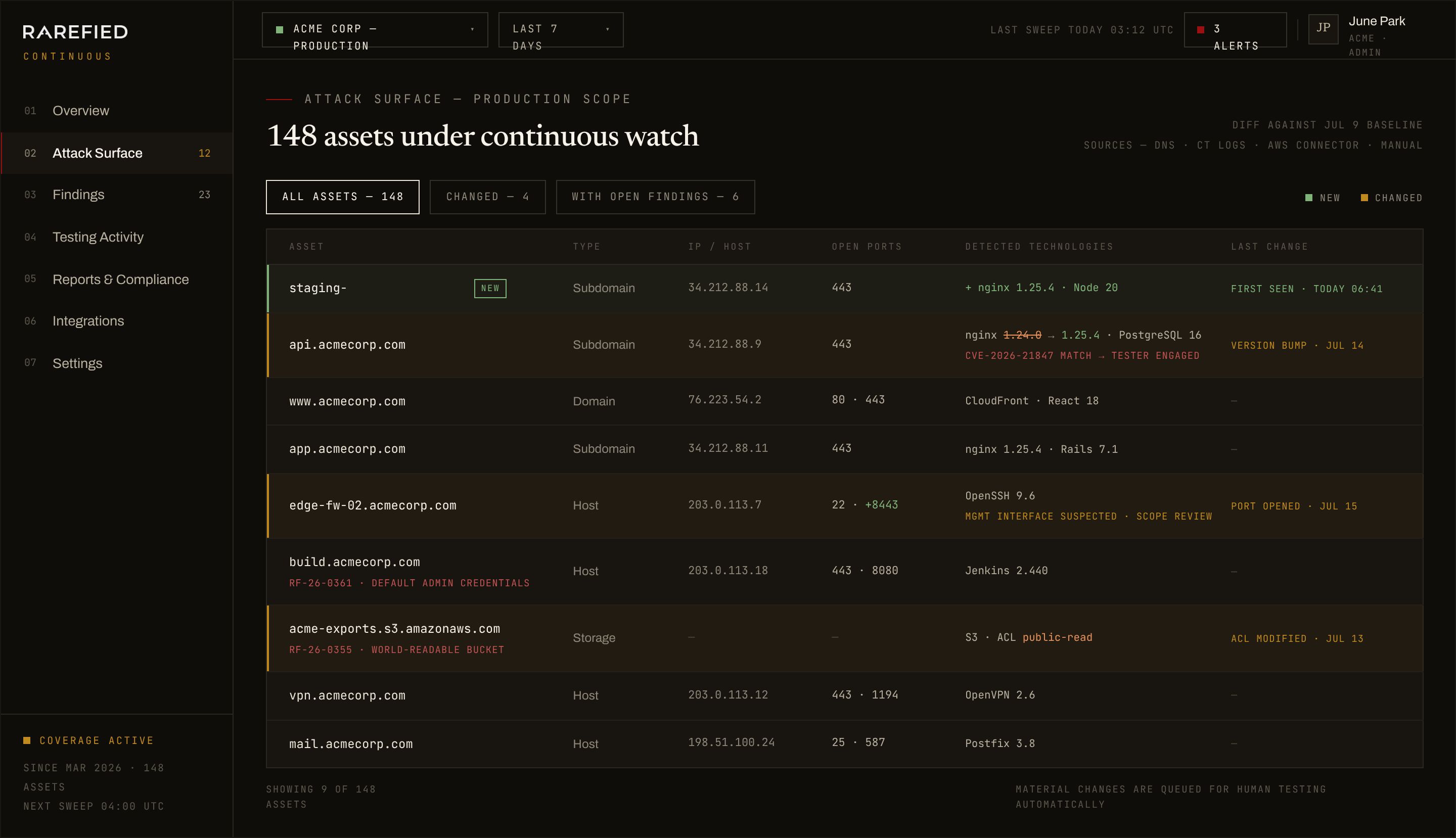
Task: Click CloudFront · React 18 technologies
Action: pyautogui.click(x=1032, y=401)
